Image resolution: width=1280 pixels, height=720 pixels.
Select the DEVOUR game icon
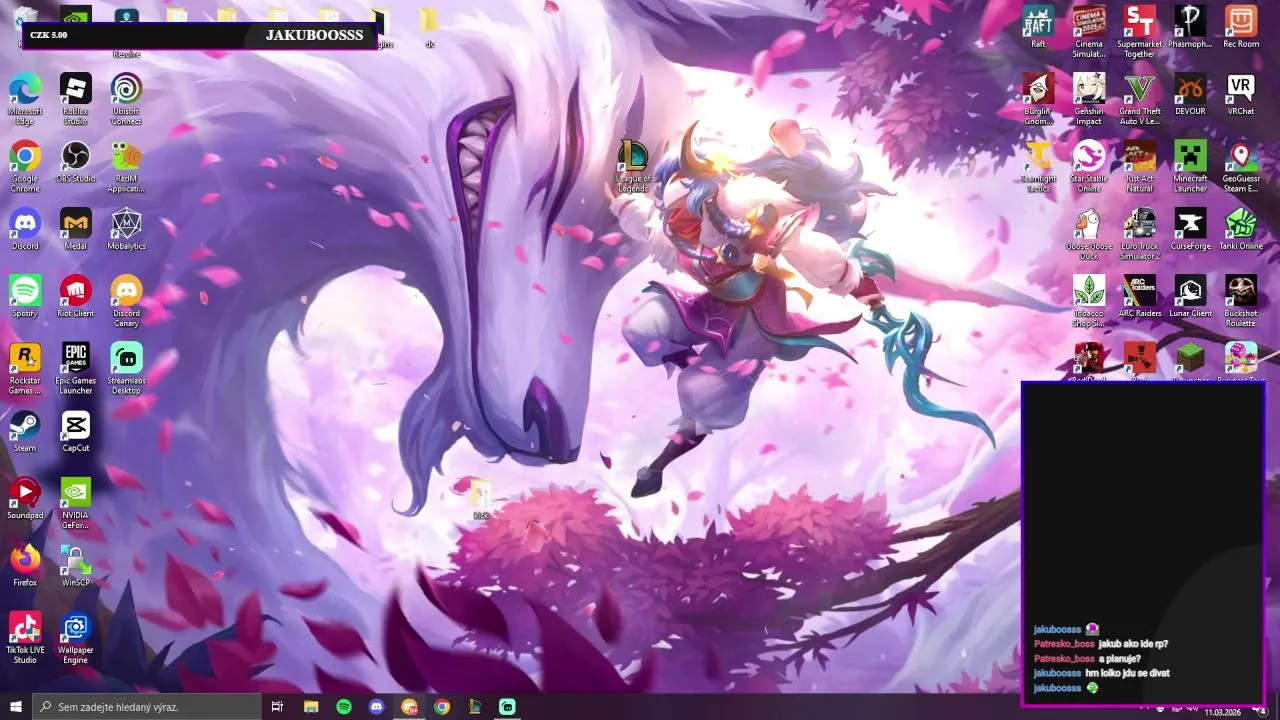tap(1190, 94)
